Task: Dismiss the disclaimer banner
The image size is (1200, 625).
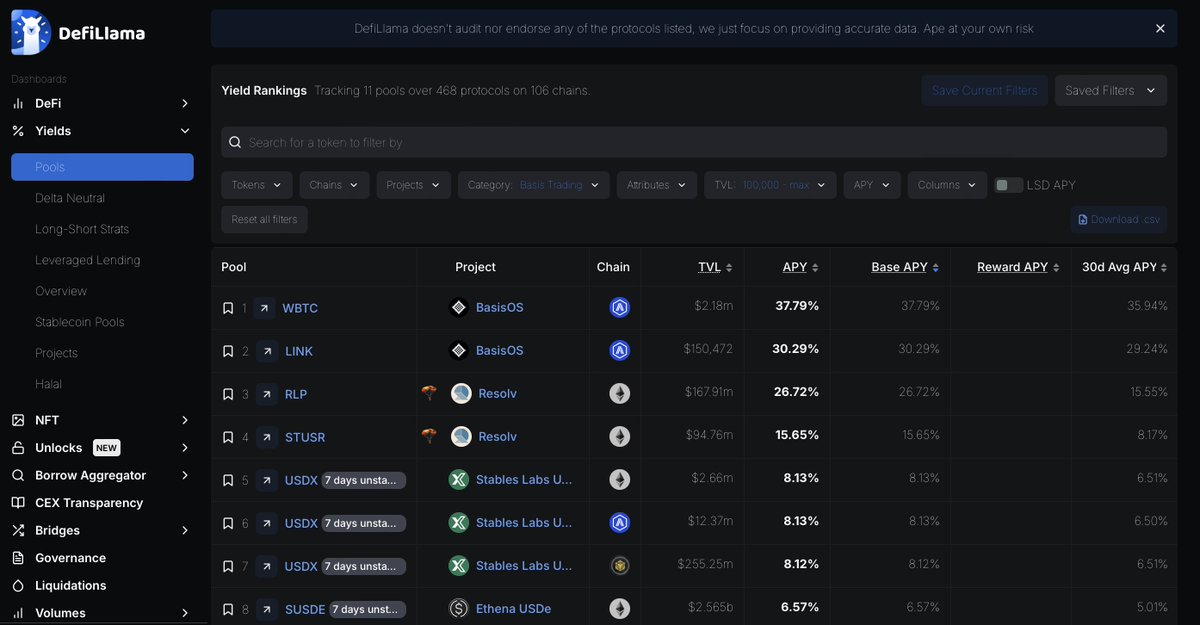Action: point(1160,29)
